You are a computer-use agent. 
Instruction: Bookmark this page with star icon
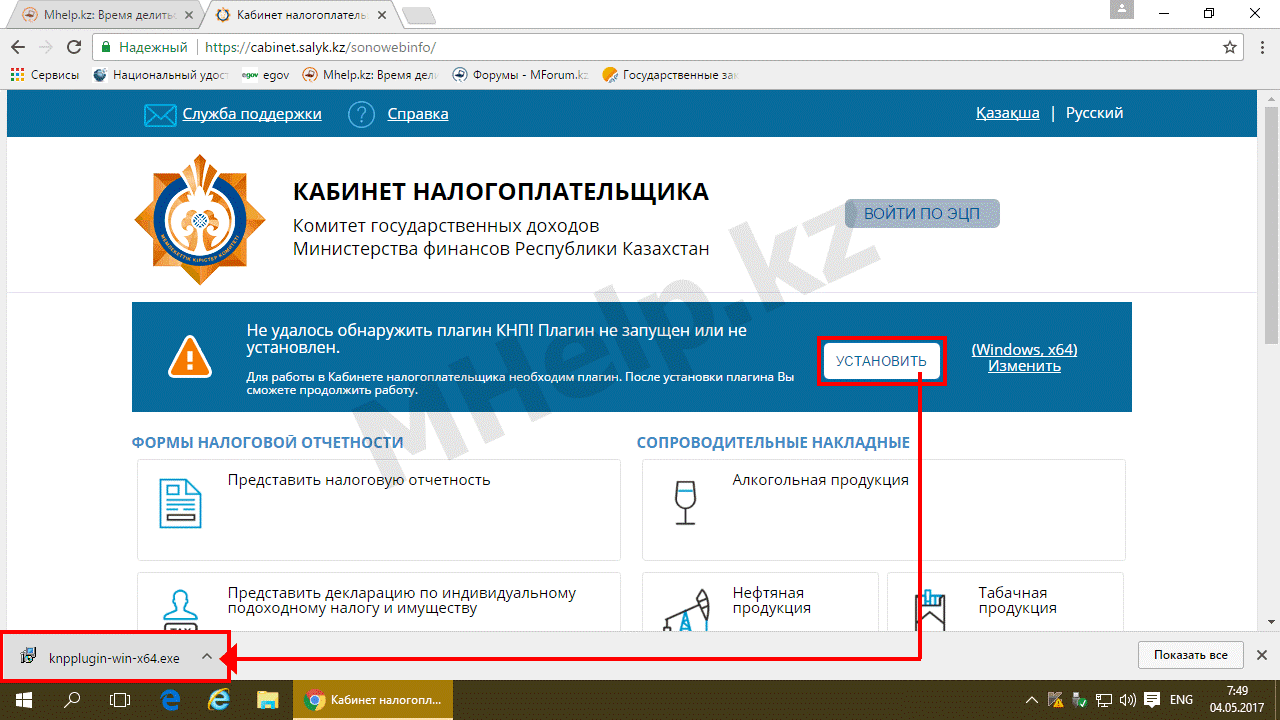tap(1230, 47)
